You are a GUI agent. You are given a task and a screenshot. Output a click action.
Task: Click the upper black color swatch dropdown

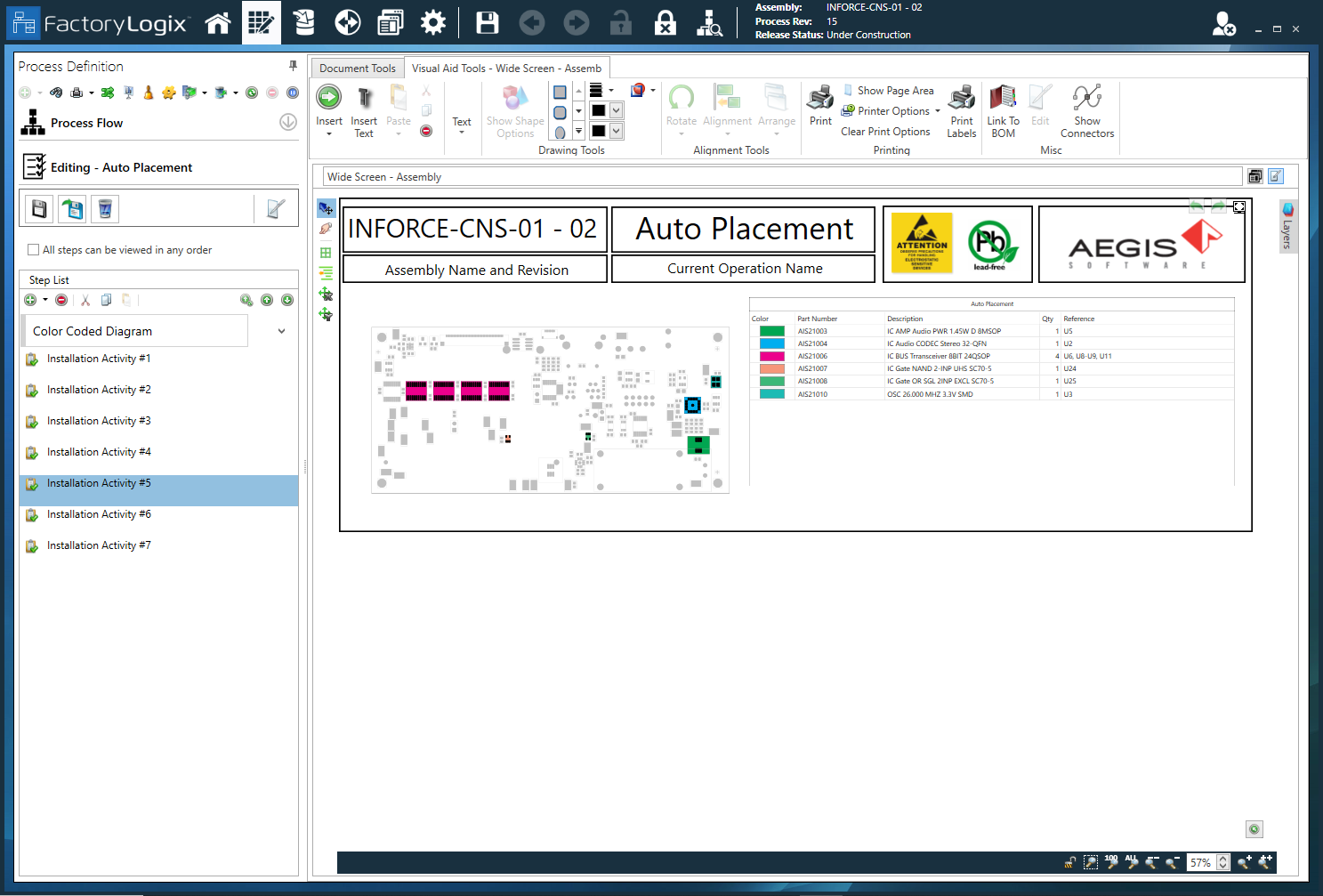click(617, 110)
